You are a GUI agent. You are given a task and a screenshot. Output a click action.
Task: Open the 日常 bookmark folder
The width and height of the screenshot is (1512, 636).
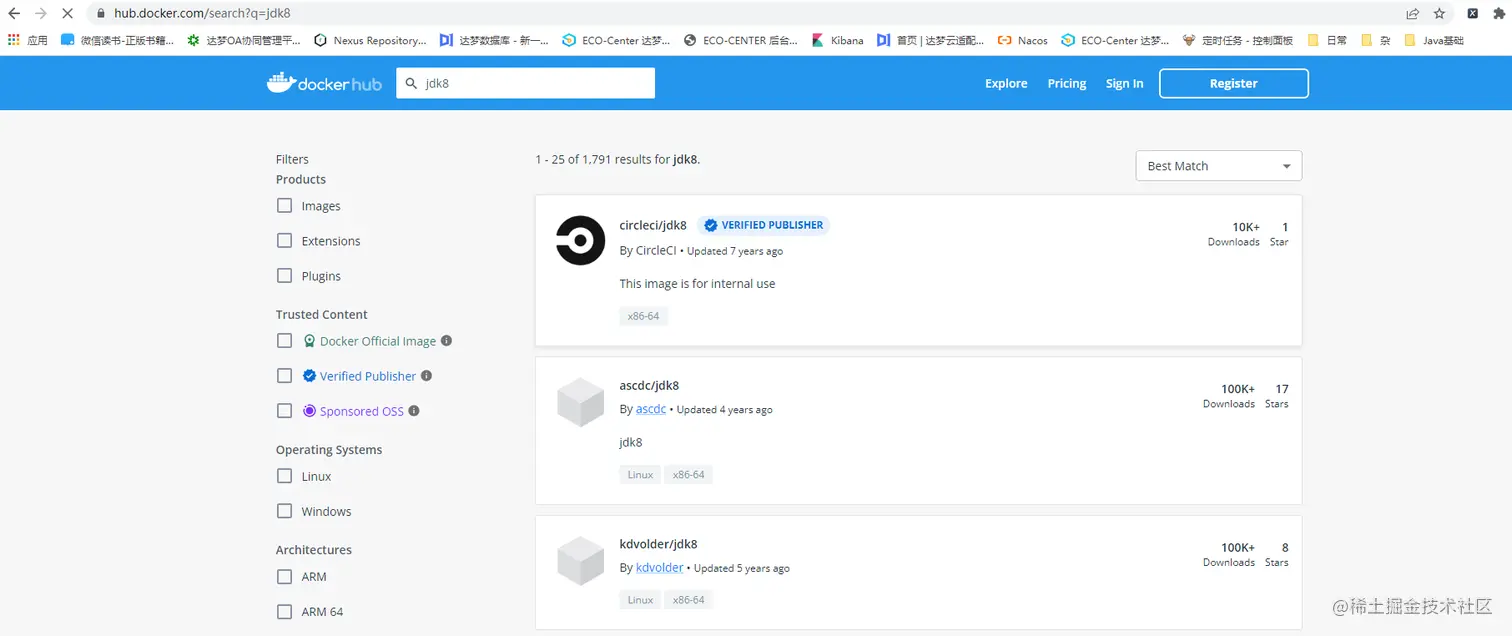click(x=1326, y=40)
